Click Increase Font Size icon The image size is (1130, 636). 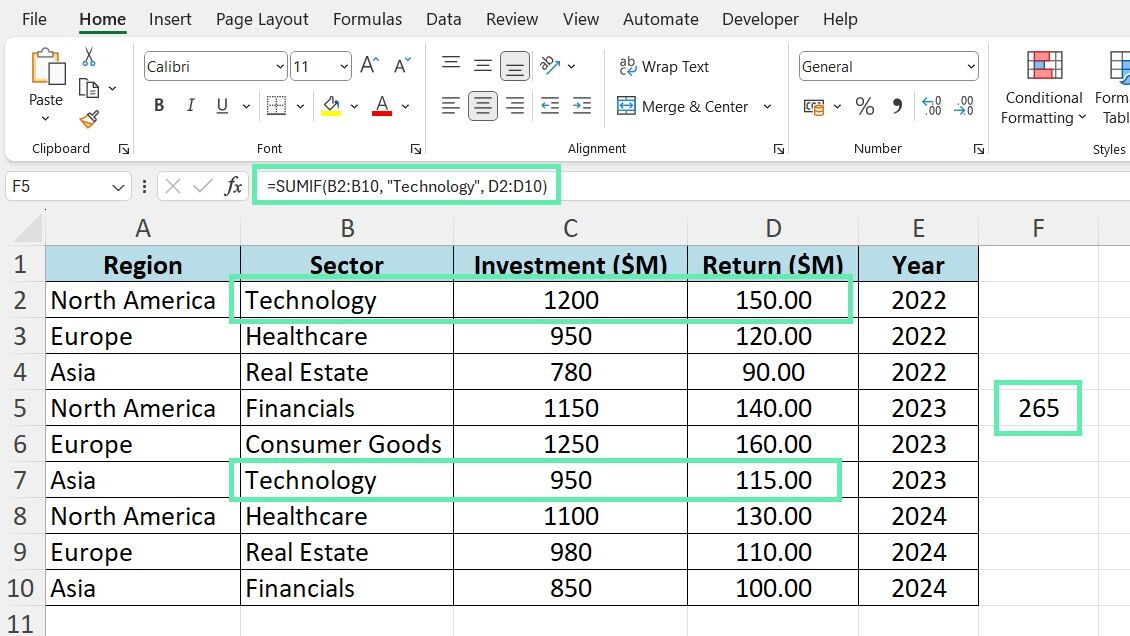tap(369, 67)
